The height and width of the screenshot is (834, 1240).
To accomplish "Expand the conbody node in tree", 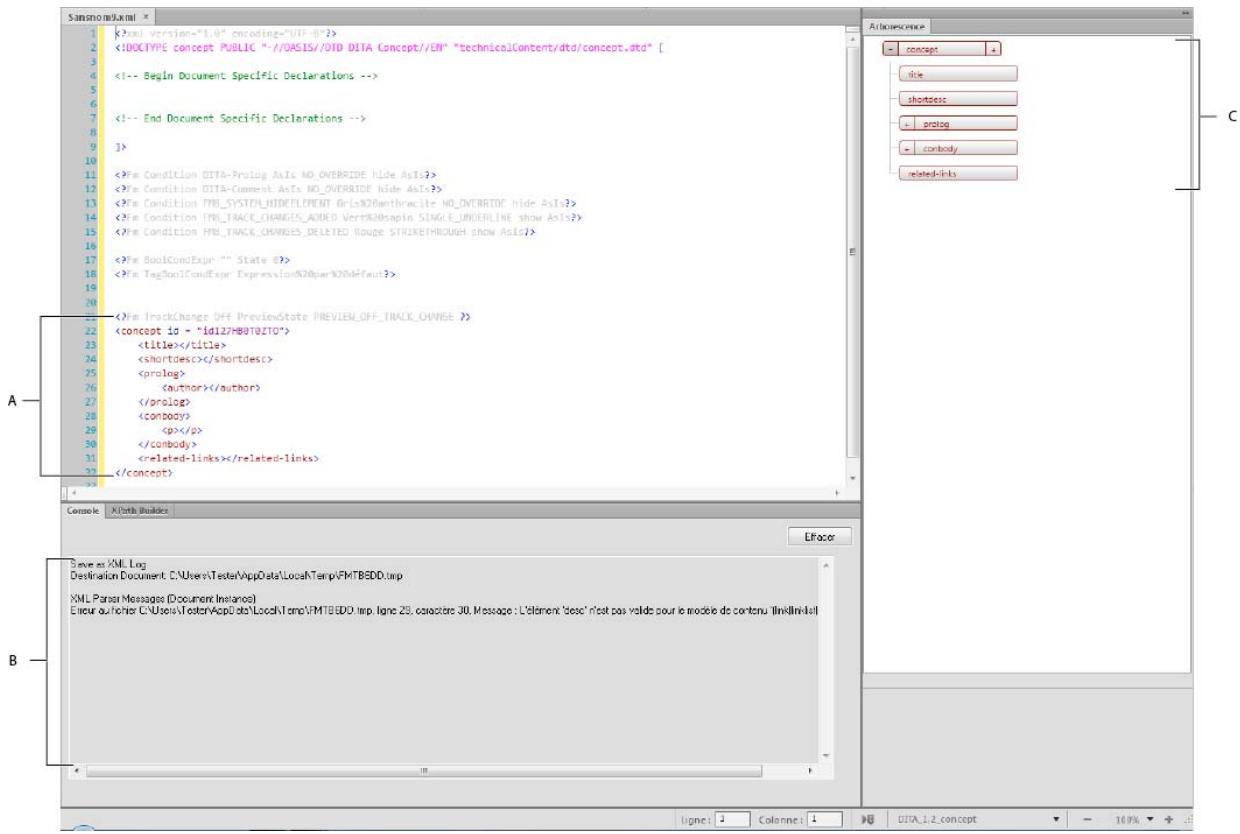I will [907, 149].
